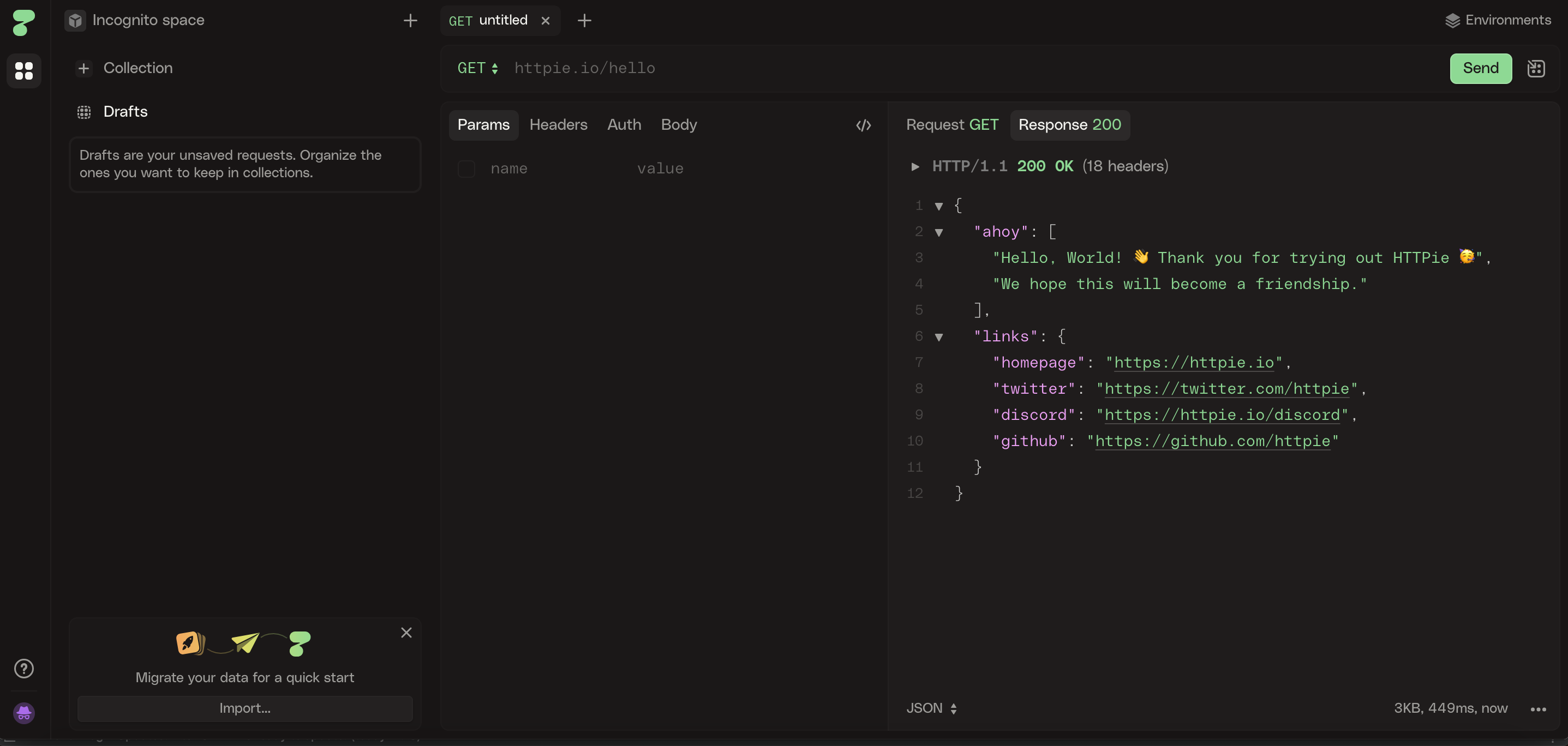
Task: Switch to the Request GET tab
Action: click(x=952, y=125)
